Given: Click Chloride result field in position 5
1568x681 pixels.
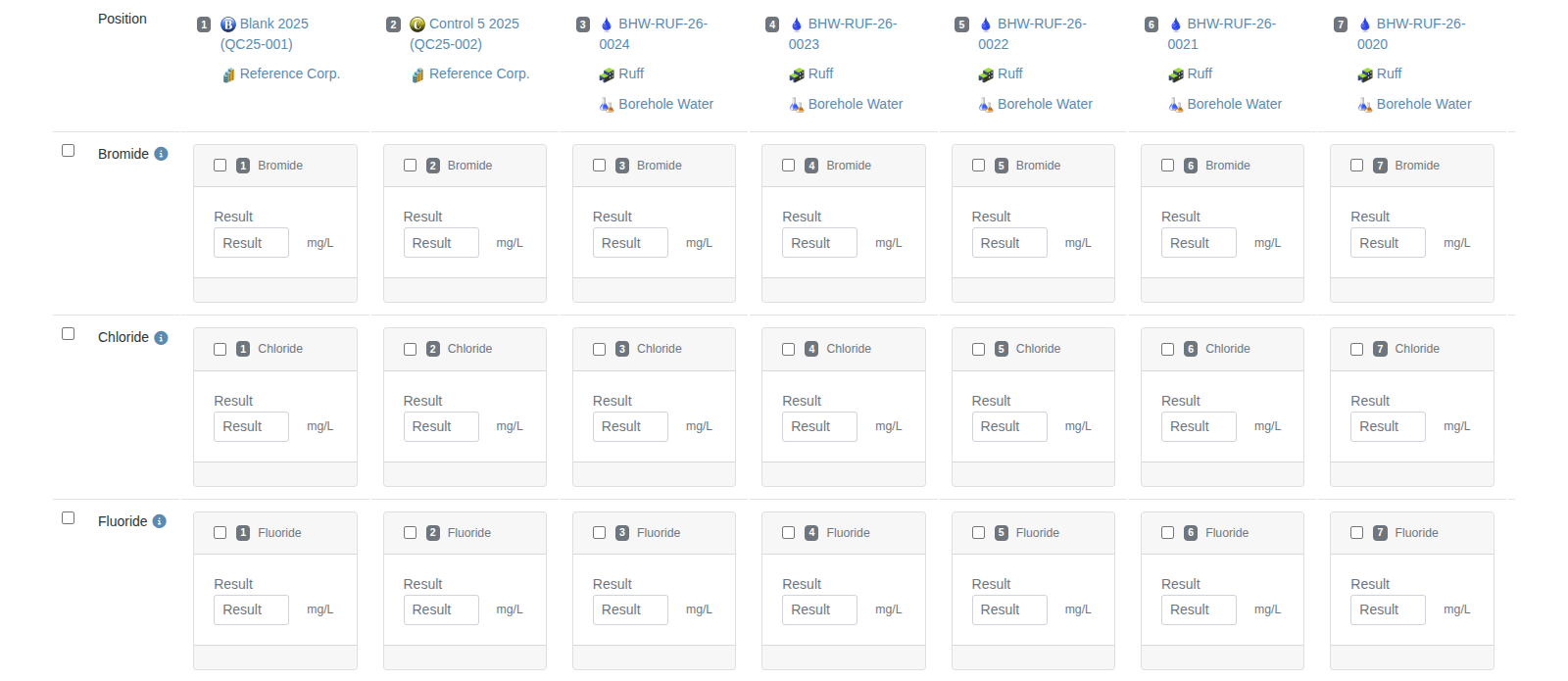Looking at the screenshot, I should [1008, 426].
